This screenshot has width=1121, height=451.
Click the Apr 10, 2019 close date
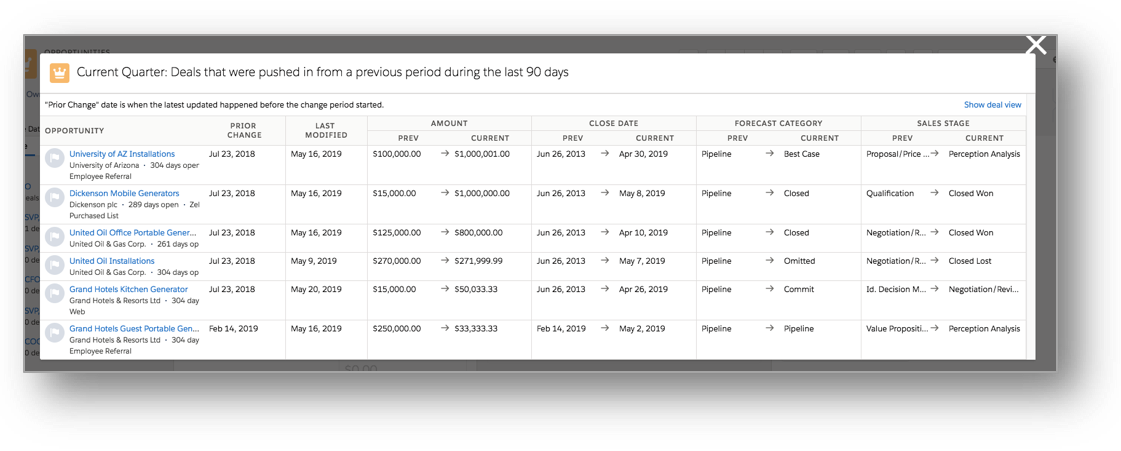click(x=643, y=232)
